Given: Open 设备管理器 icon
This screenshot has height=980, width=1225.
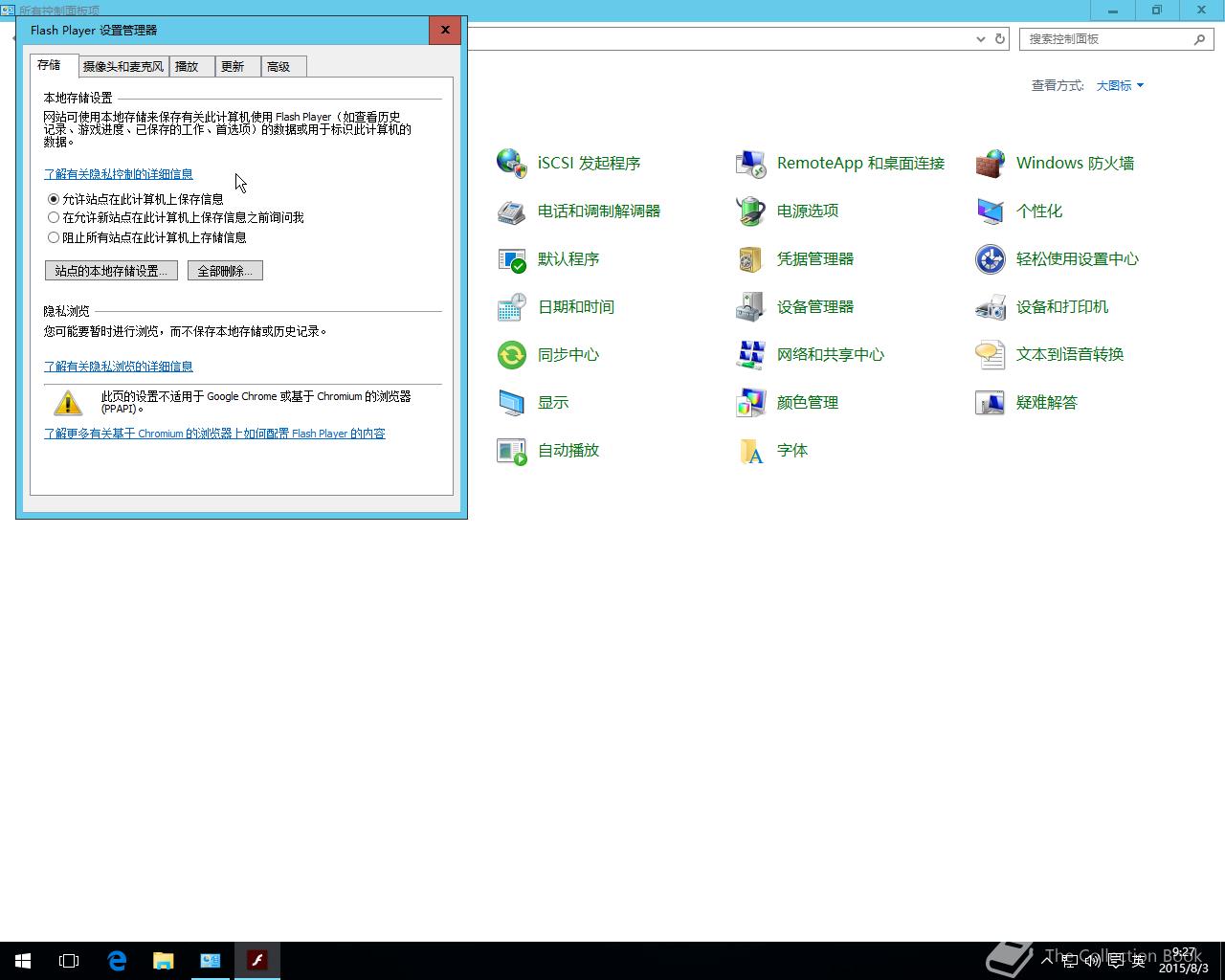Looking at the screenshot, I should (x=751, y=306).
